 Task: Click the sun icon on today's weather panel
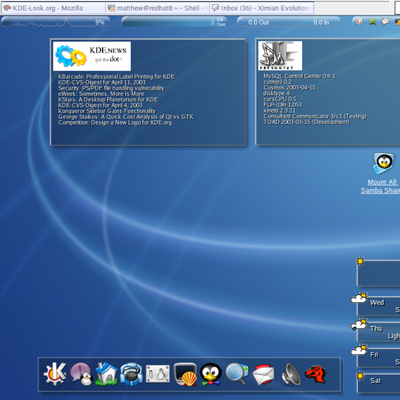(360, 261)
